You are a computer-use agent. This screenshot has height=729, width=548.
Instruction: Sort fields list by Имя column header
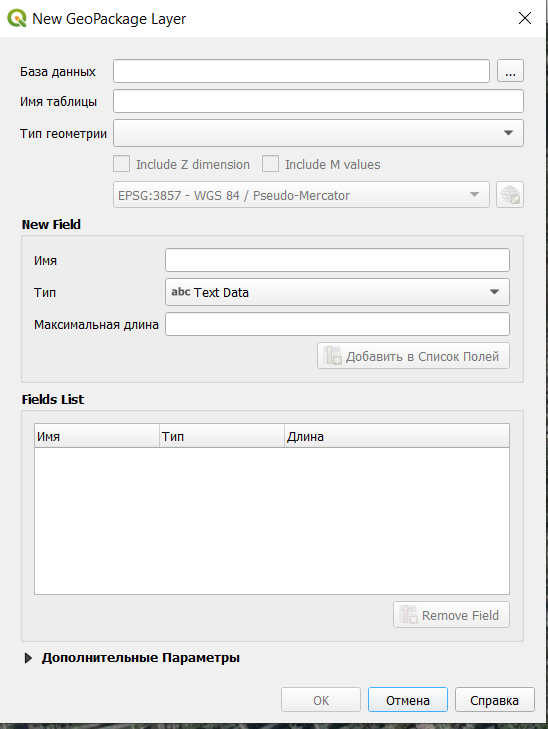(x=97, y=436)
